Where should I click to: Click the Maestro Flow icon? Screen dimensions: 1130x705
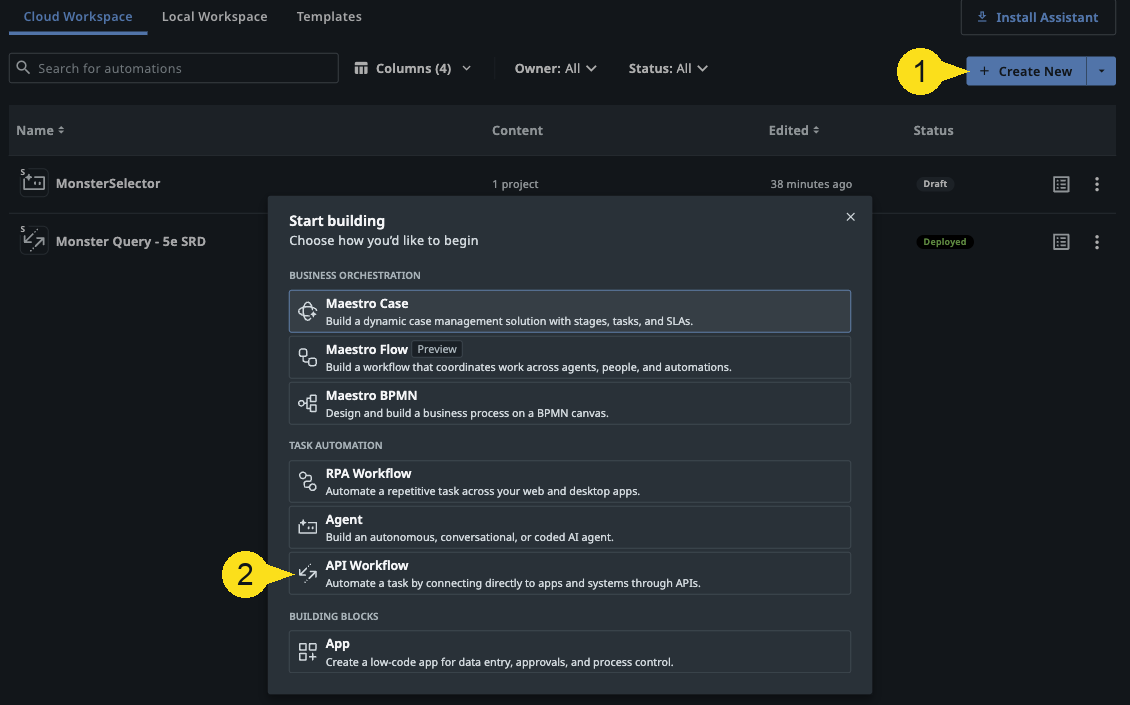308,358
